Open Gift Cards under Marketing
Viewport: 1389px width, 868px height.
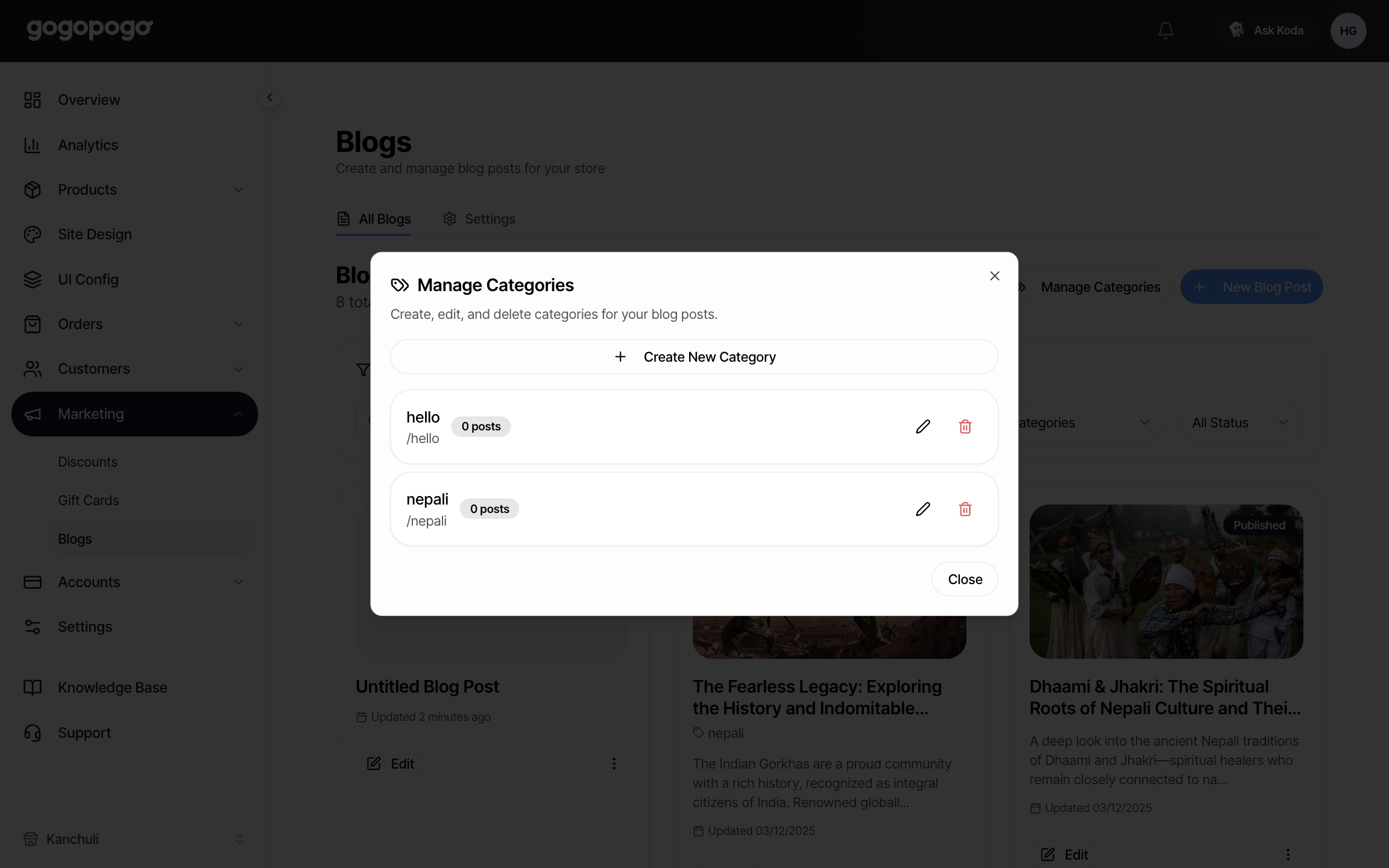pos(152,500)
